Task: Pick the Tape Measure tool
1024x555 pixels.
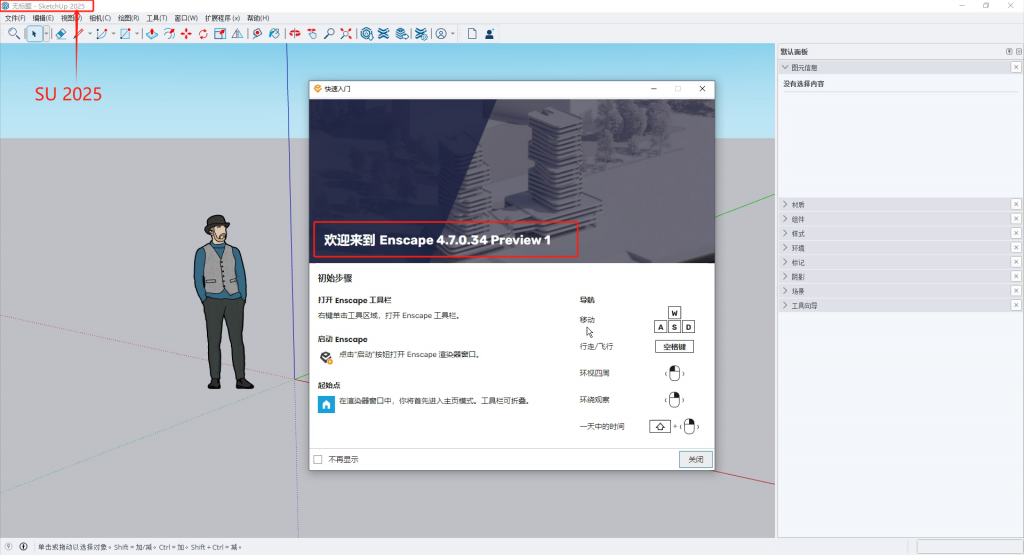Action: click(x=257, y=33)
